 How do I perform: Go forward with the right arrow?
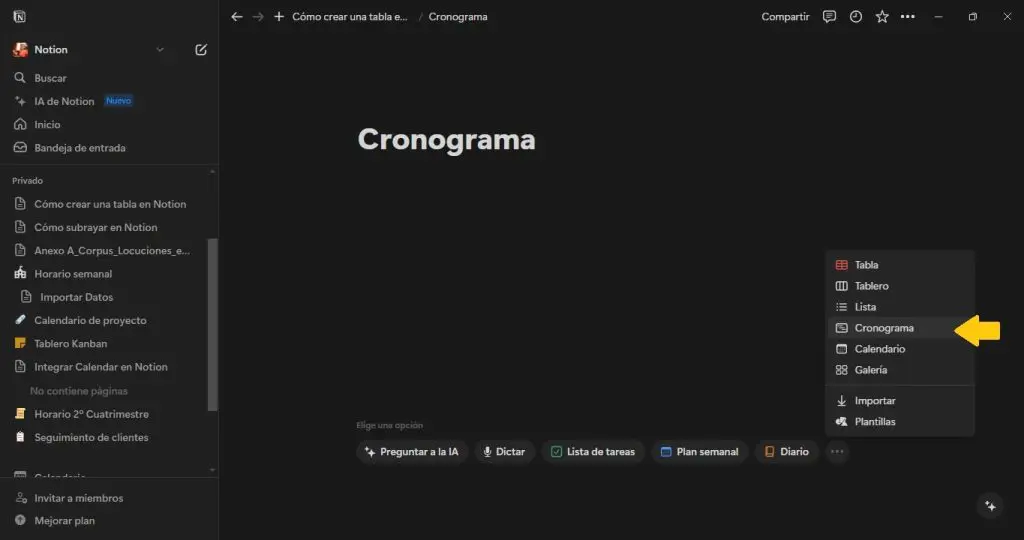[258, 17]
